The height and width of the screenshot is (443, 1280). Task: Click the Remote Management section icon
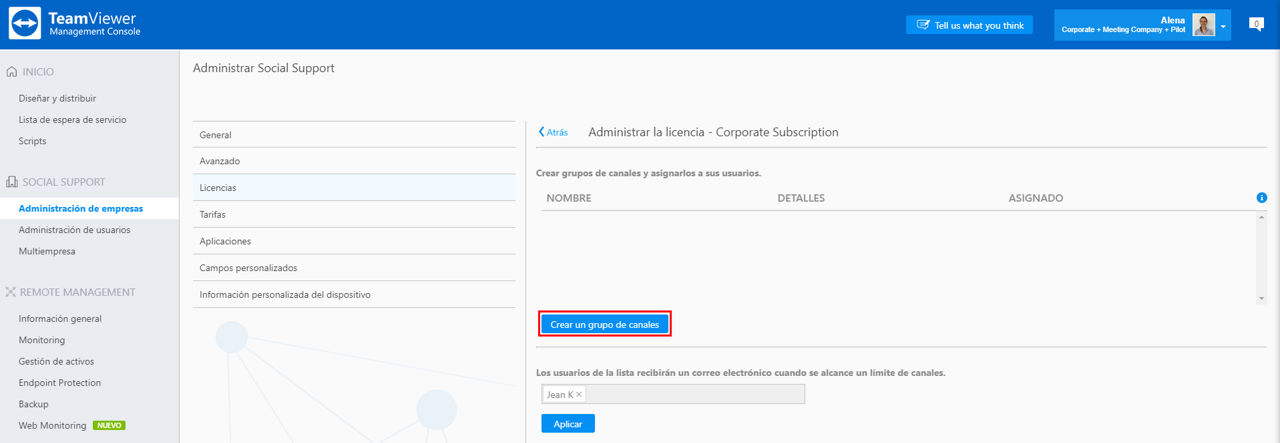pos(11,292)
